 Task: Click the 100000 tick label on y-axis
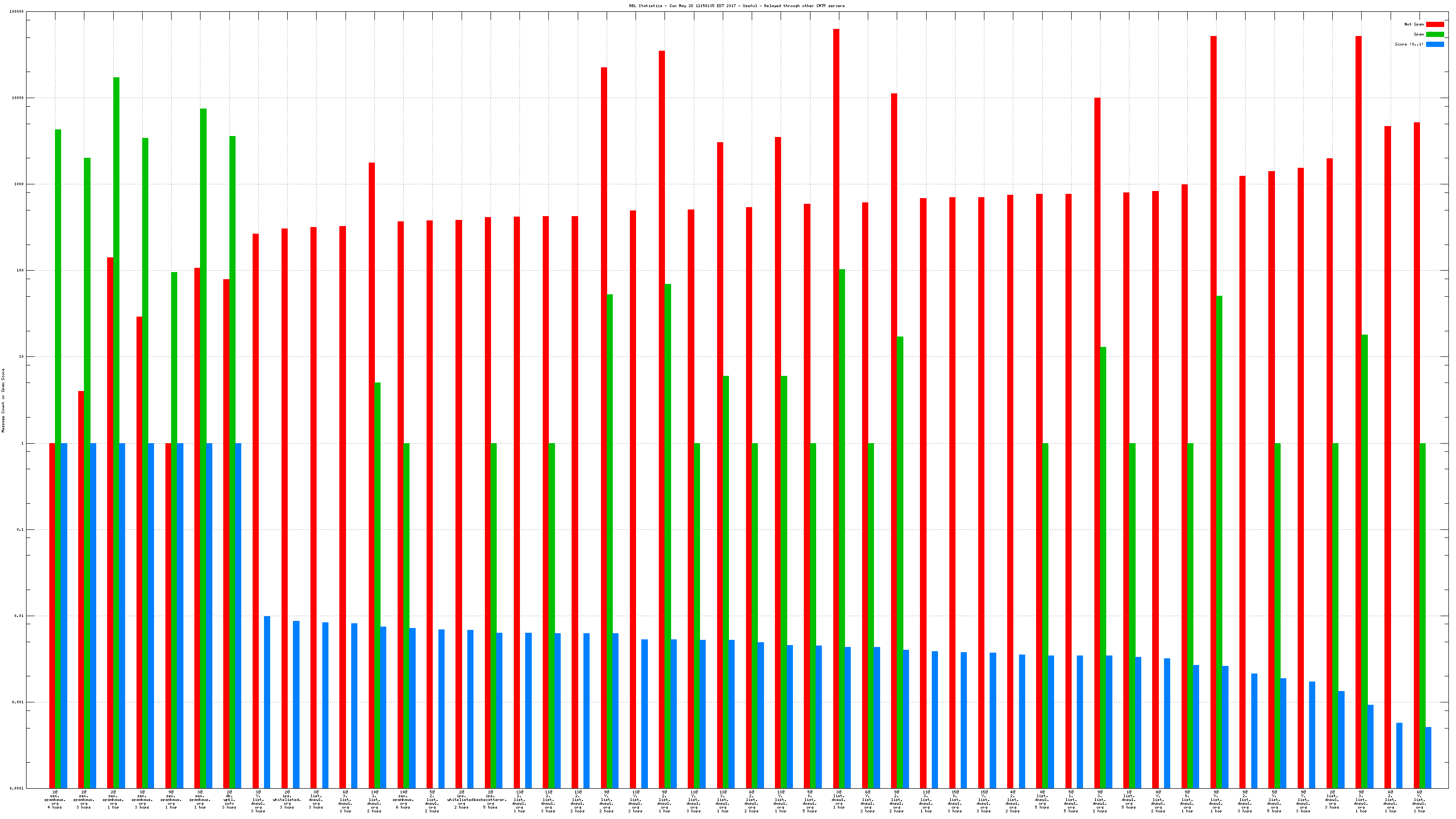17,12
